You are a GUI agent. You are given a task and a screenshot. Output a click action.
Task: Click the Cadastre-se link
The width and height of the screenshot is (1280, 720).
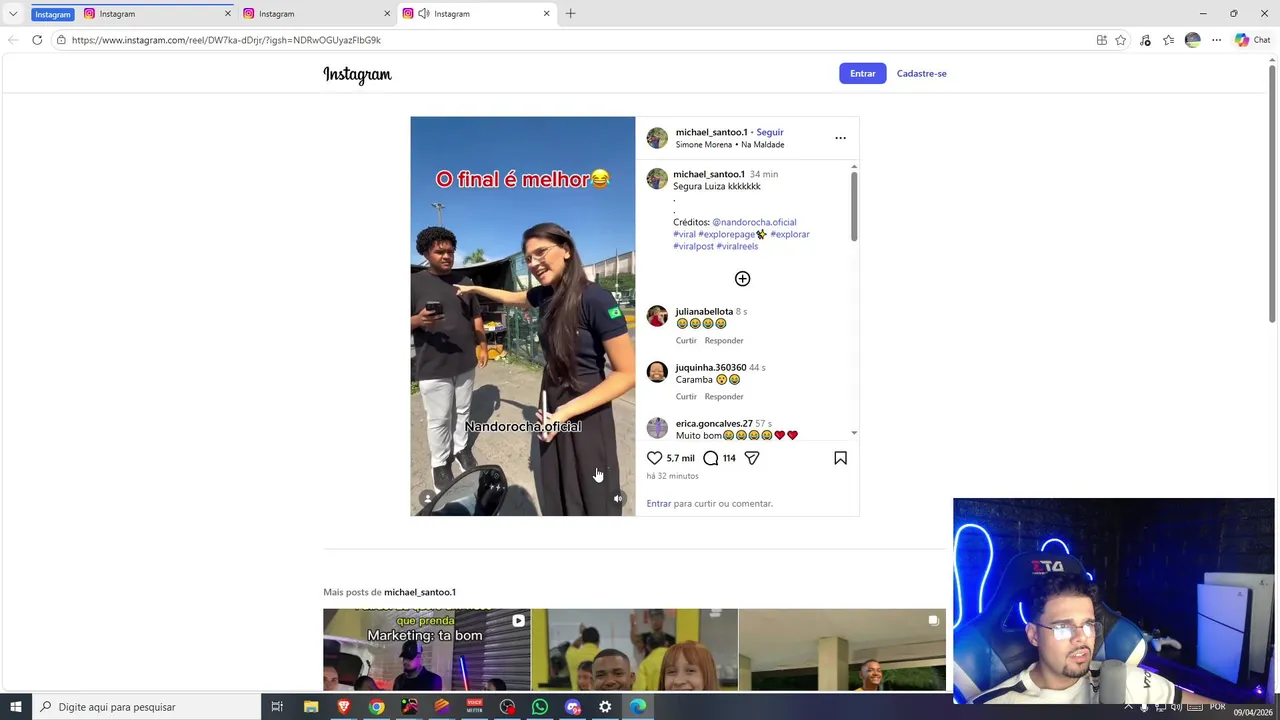point(921,73)
